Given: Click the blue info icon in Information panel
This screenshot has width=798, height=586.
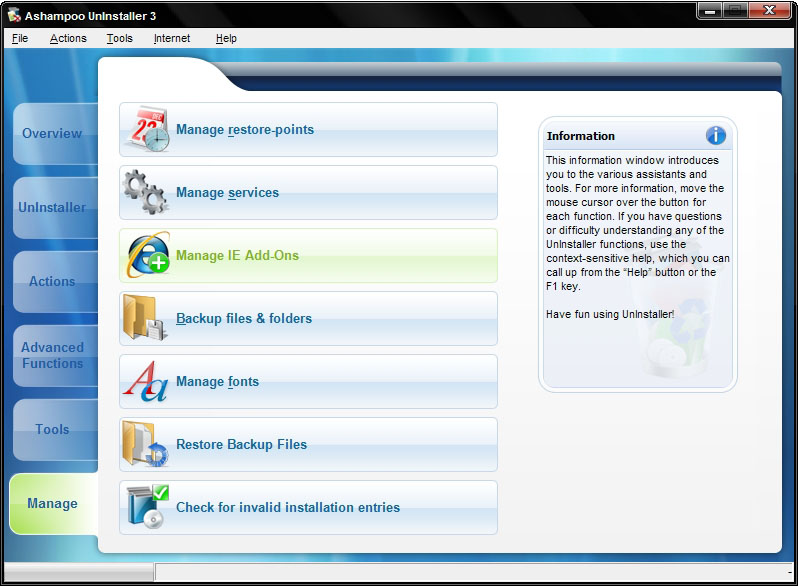Looking at the screenshot, I should coord(716,135).
